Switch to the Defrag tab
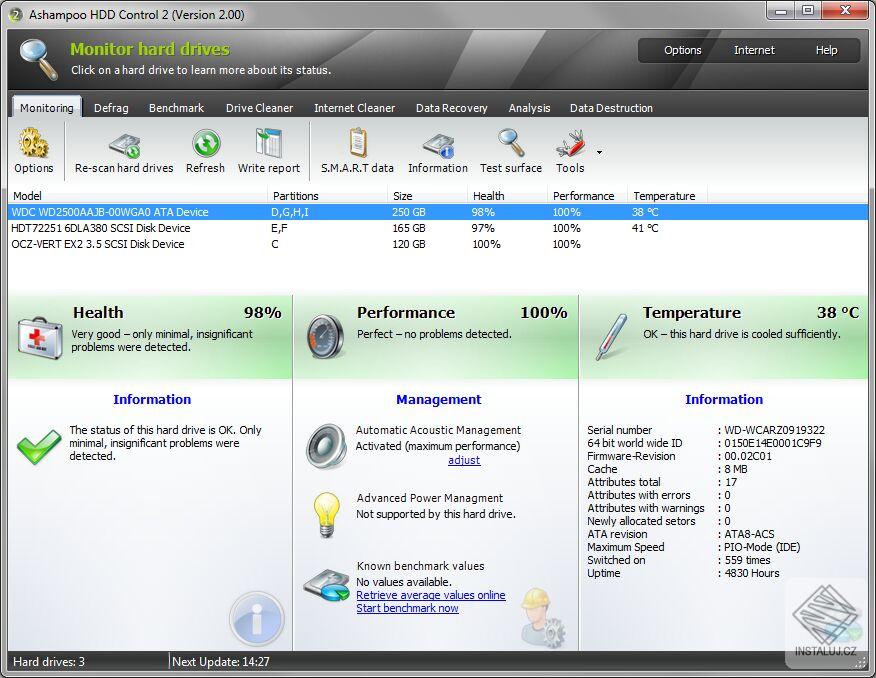Image resolution: width=876 pixels, height=678 pixels. click(x=111, y=108)
